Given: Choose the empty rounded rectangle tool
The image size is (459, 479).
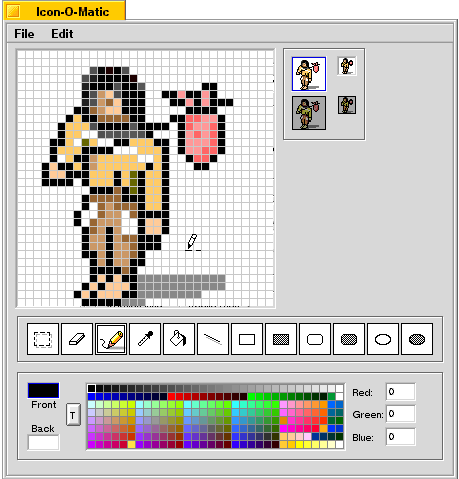Looking at the screenshot, I should pyautogui.click(x=315, y=339).
